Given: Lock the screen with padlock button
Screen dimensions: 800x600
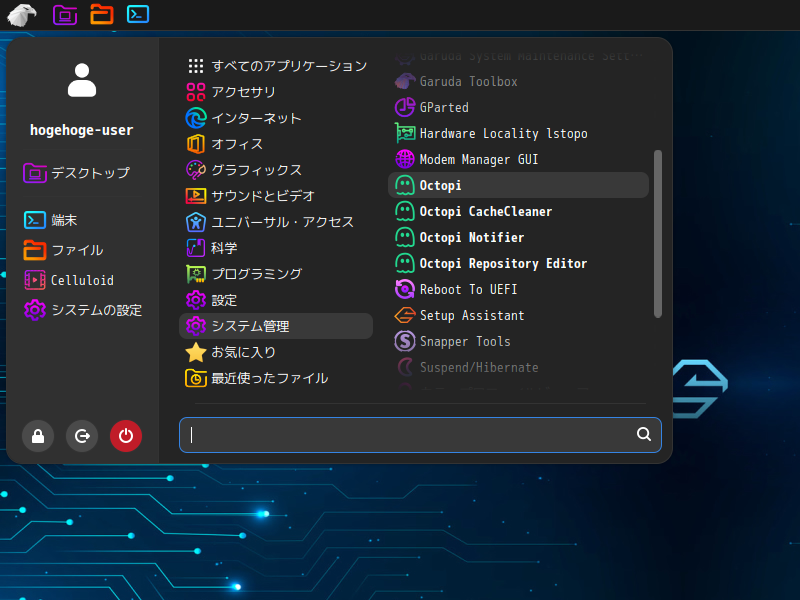Looking at the screenshot, I should [38, 436].
